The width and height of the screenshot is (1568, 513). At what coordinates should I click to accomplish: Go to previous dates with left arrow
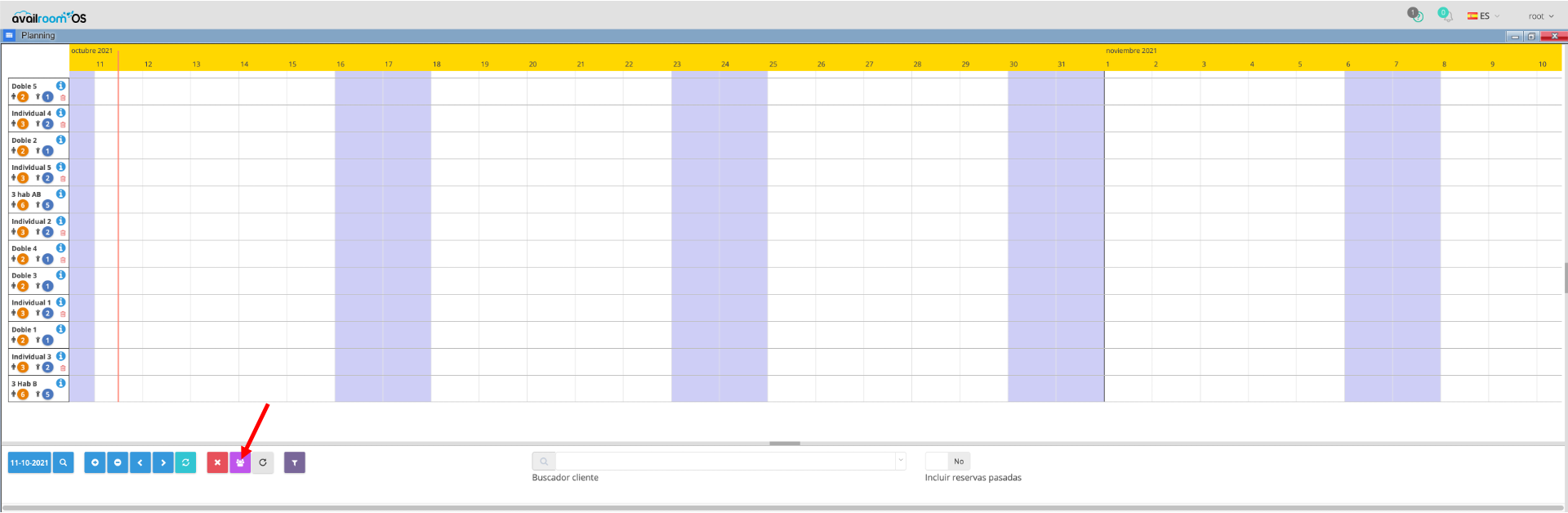pyautogui.click(x=140, y=462)
